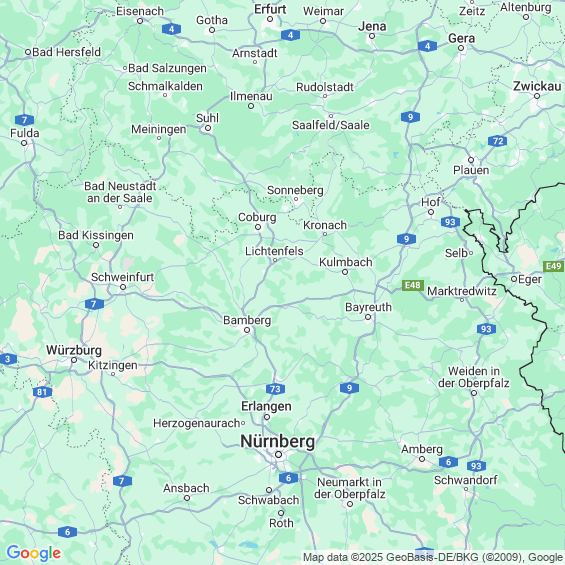Click the A93 shield near Hof
Screen dimensions: 565x565
[x=450, y=222]
